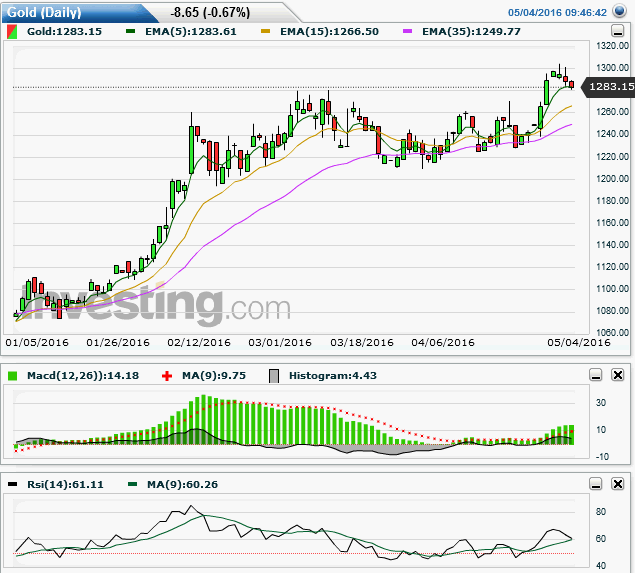Screen dimensions: 635x573
Task: Click the 1100.00 price axis label
Action: tap(613, 289)
